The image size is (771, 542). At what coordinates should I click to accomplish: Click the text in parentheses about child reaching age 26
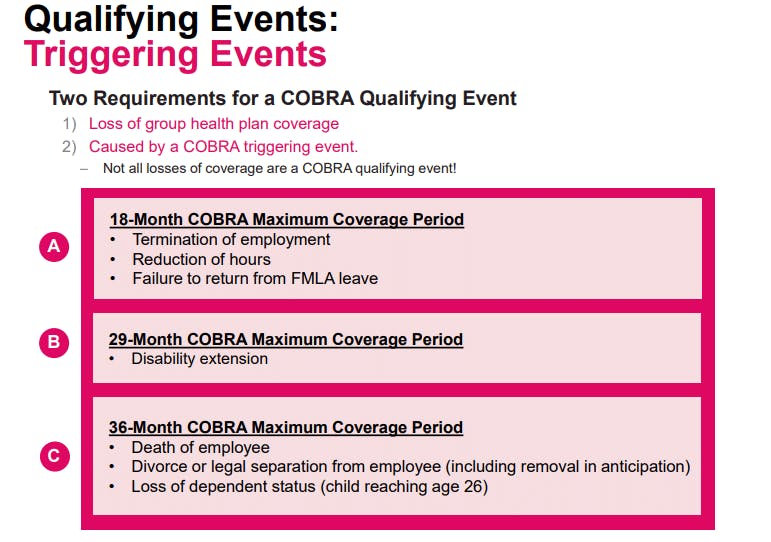tap(404, 486)
